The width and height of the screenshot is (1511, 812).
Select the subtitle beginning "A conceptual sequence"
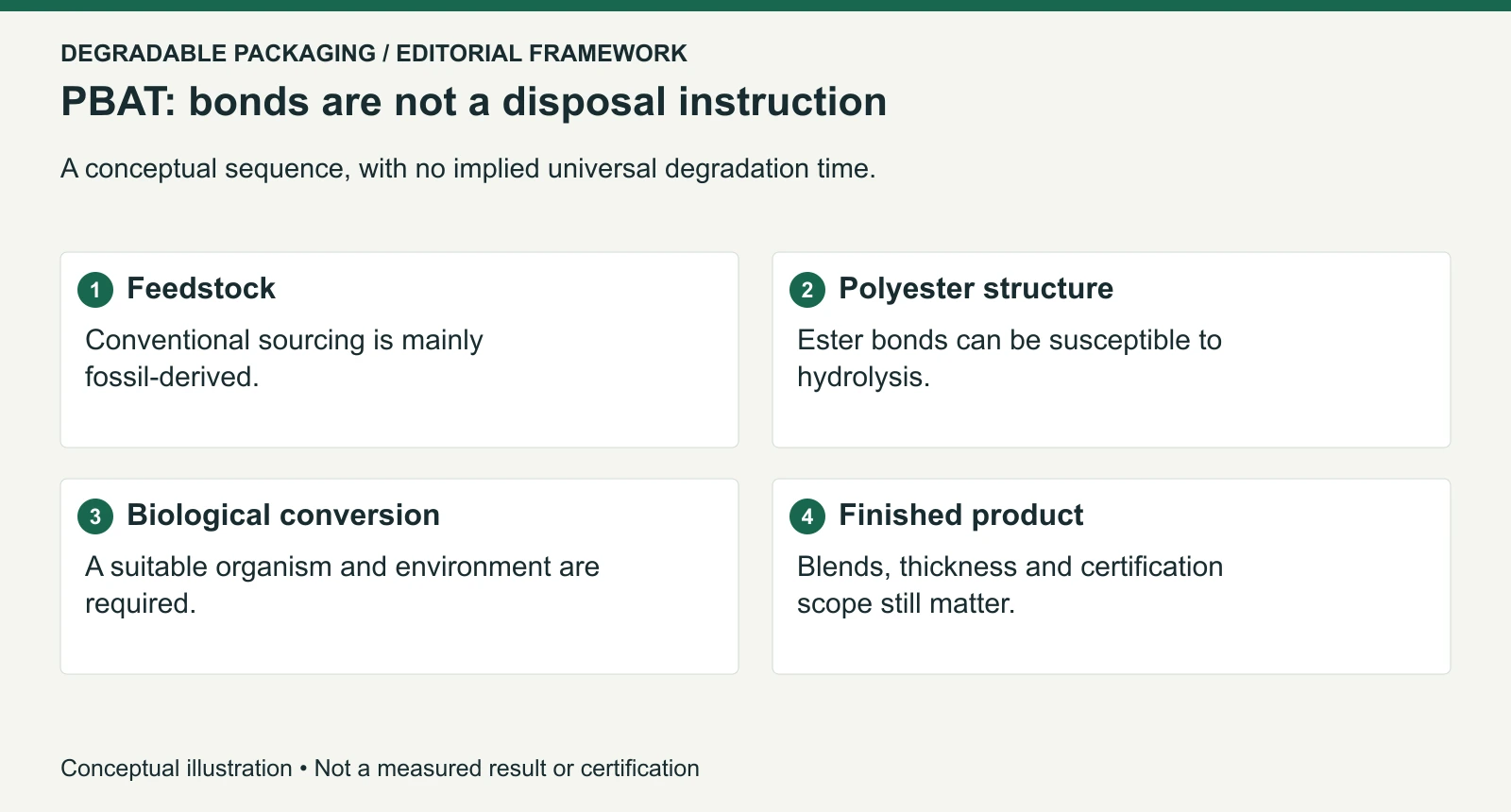tap(468, 168)
